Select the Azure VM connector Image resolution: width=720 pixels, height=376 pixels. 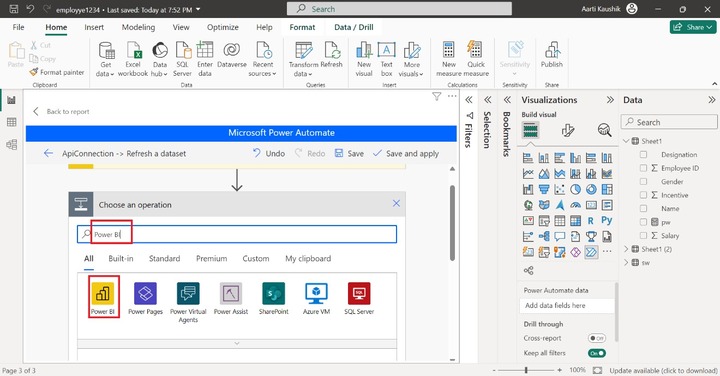click(x=316, y=298)
